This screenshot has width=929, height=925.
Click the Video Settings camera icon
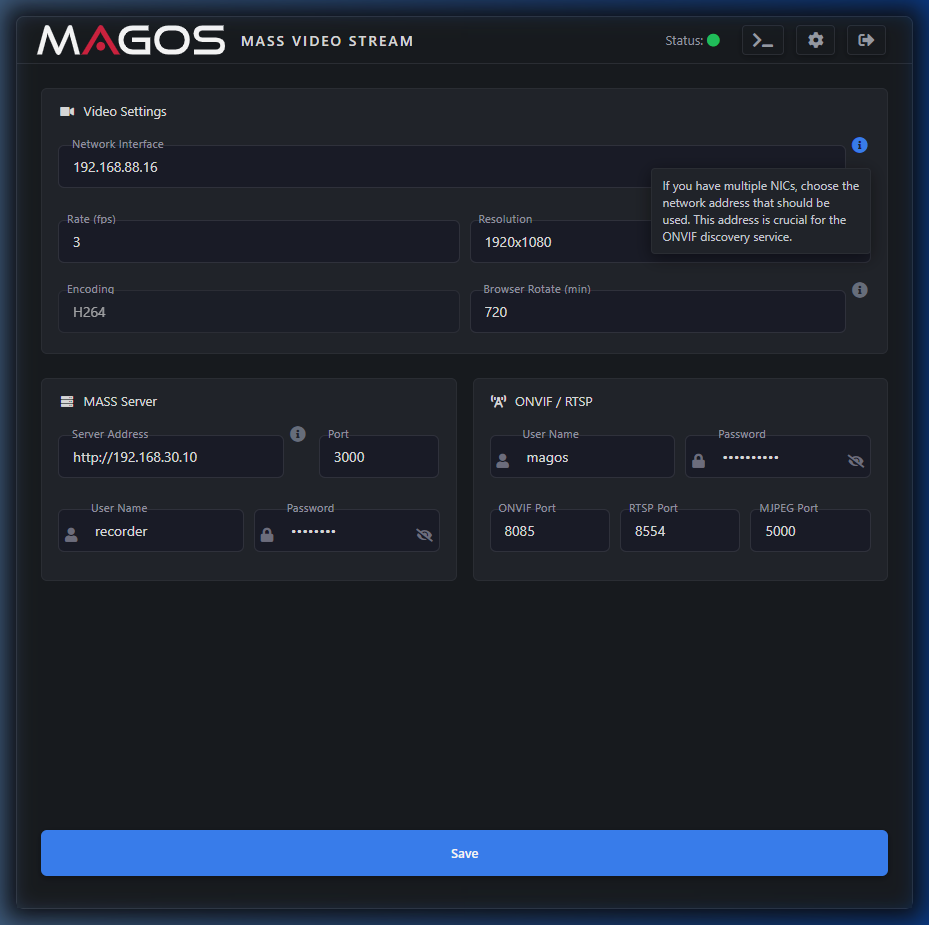(67, 111)
